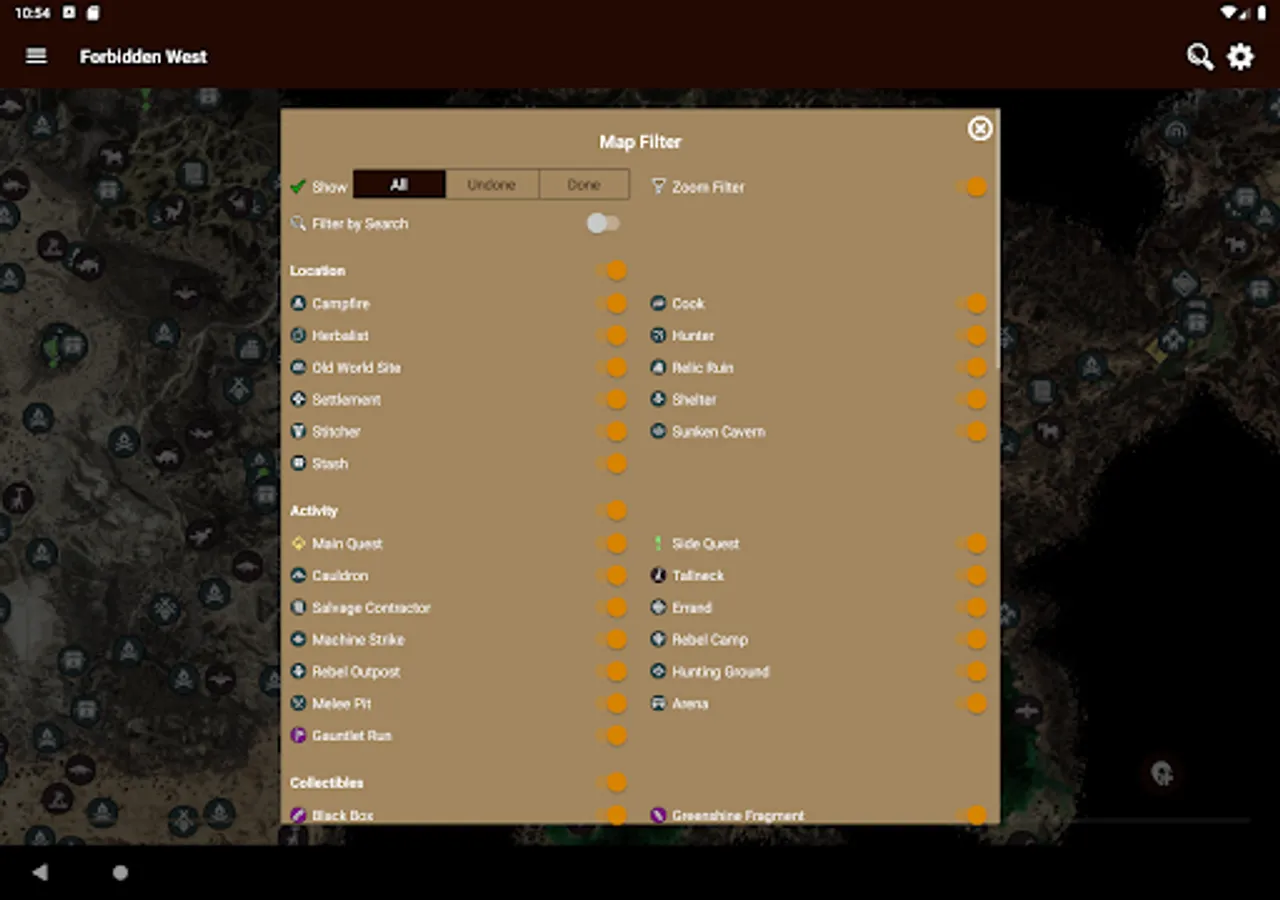This screenshot has width=1280, height=900.
Task: Disable the Stash switch
Action: coord(611,463)
